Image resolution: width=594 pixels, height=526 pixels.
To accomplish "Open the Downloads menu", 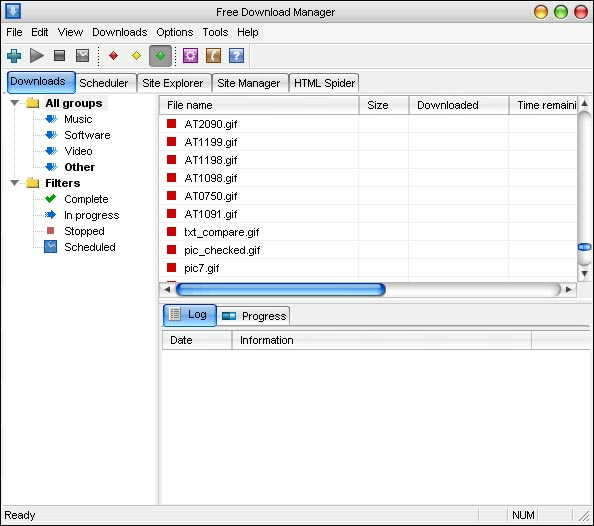I will 119,32.
